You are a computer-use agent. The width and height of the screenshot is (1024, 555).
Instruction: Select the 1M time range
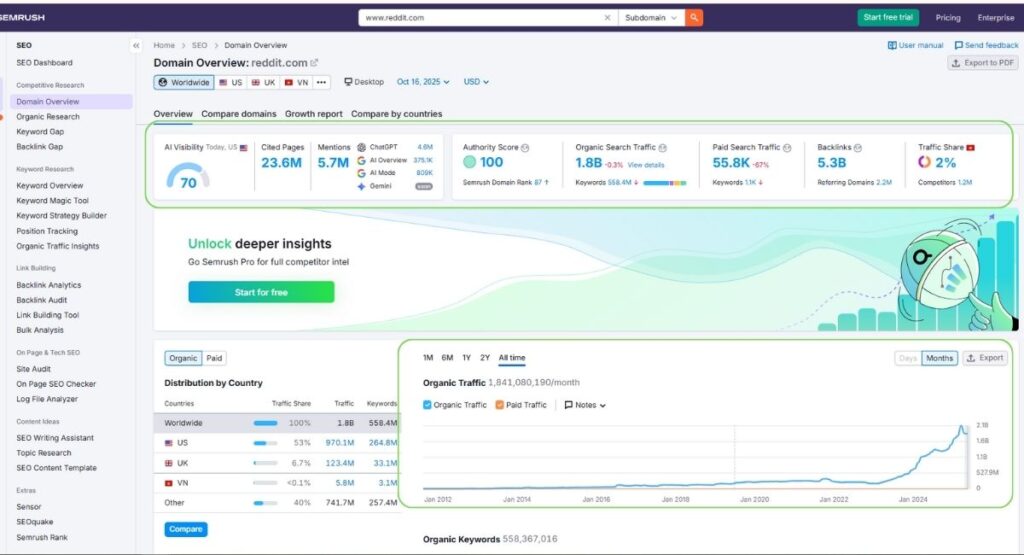tap(428, 358)
